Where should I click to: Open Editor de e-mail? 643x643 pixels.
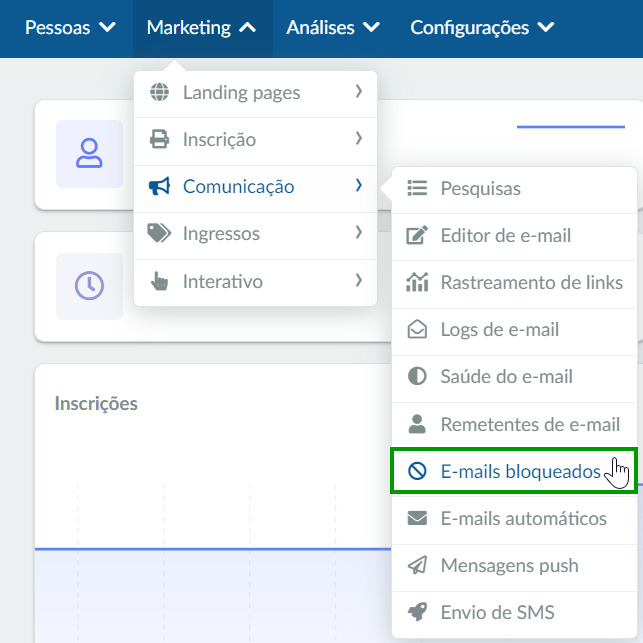point(514,237)
